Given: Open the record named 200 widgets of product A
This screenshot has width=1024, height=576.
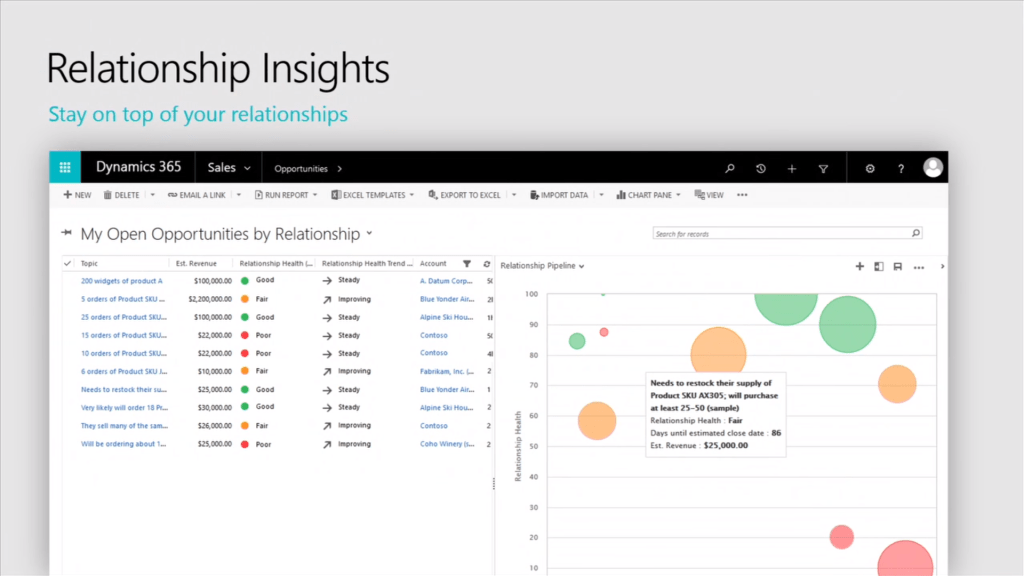Looking at the screenshot, I should tap(122, 280).
